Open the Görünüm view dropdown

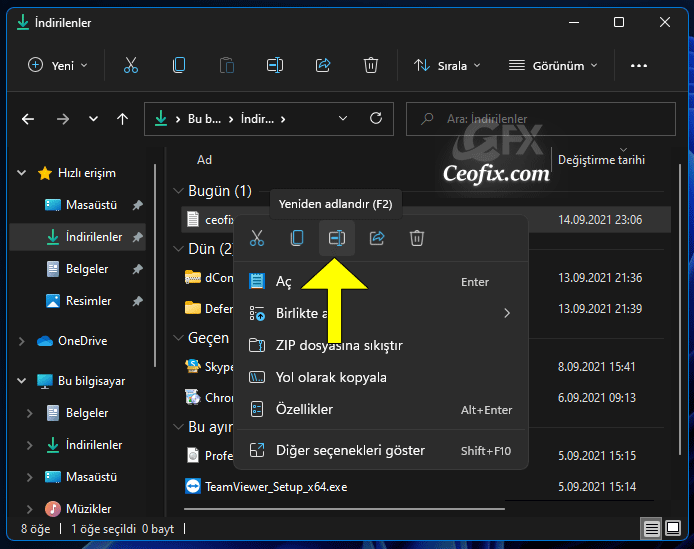click(x=553, y=66)
